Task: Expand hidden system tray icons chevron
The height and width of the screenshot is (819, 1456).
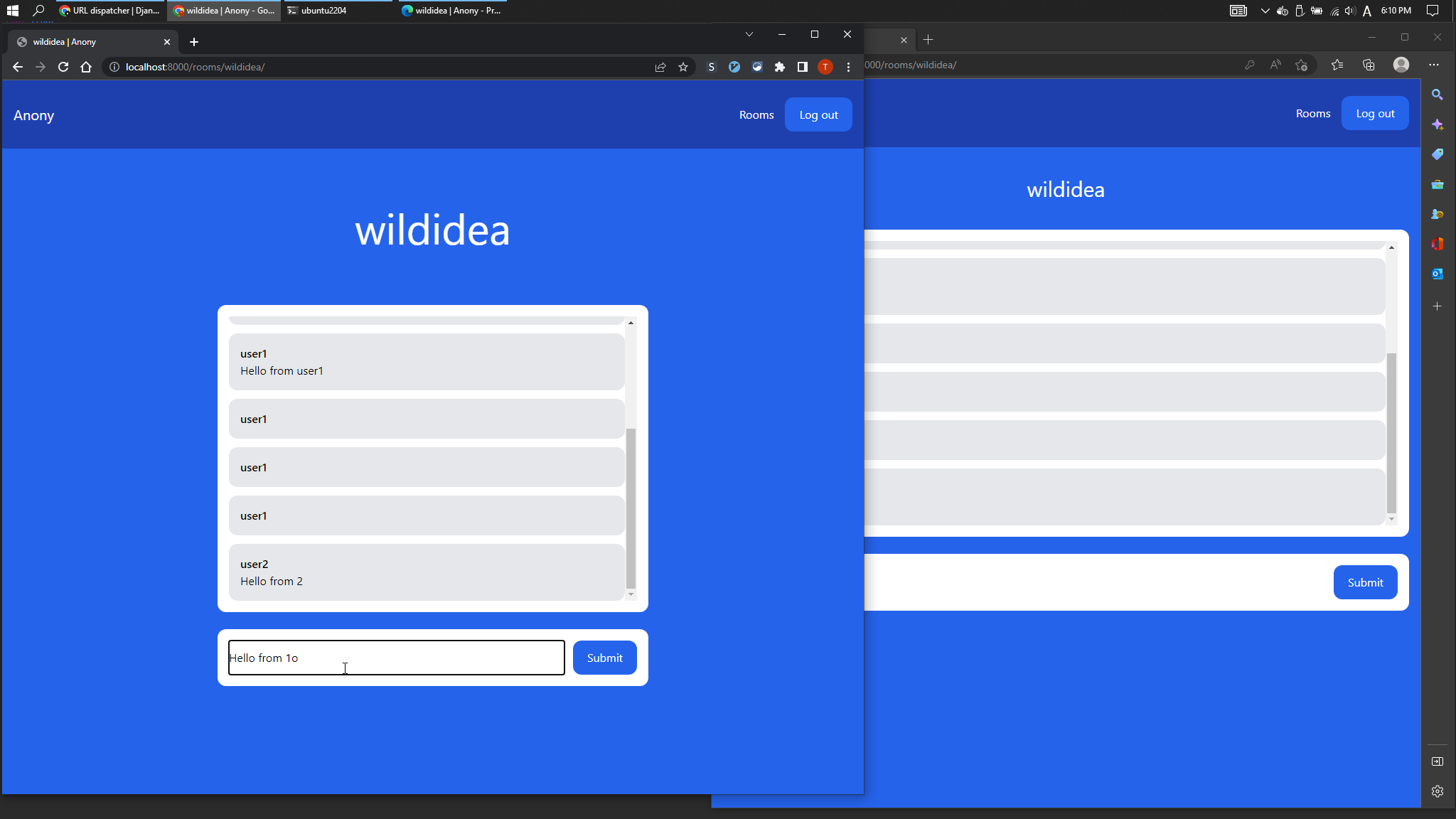Action: click(1265, 11)
